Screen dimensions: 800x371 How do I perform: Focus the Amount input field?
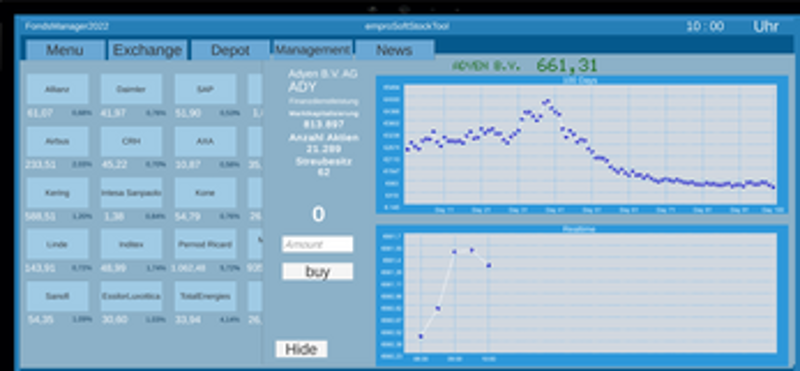pos(317,244)
